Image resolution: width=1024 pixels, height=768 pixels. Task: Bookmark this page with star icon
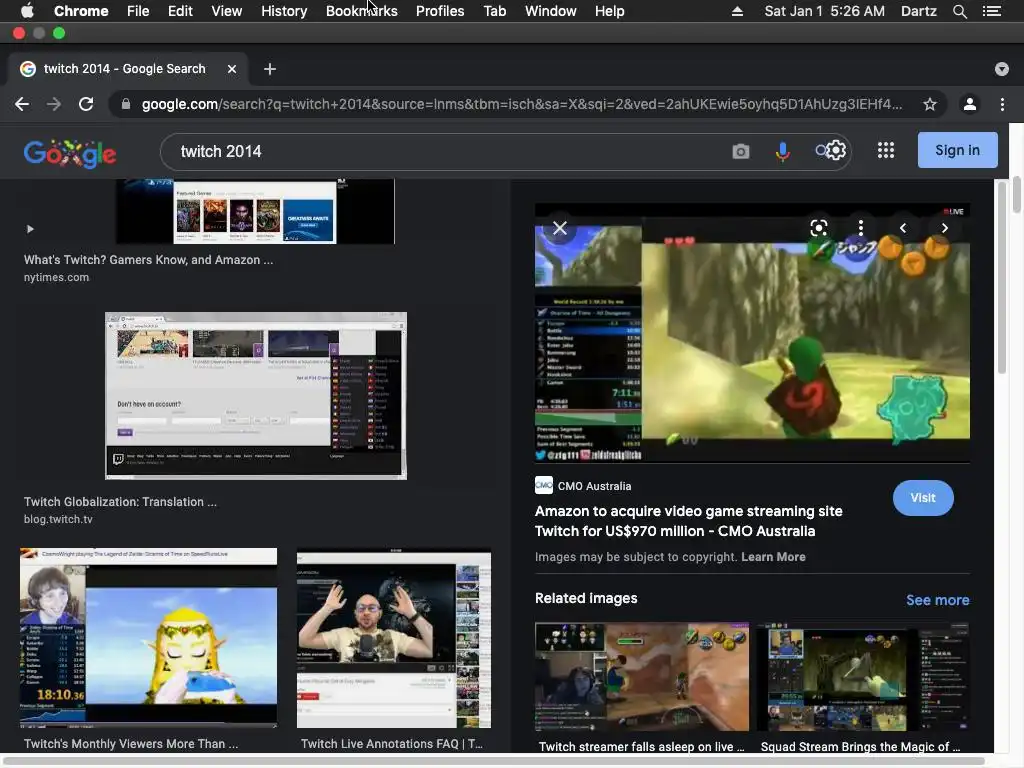(x=930, y=104)
